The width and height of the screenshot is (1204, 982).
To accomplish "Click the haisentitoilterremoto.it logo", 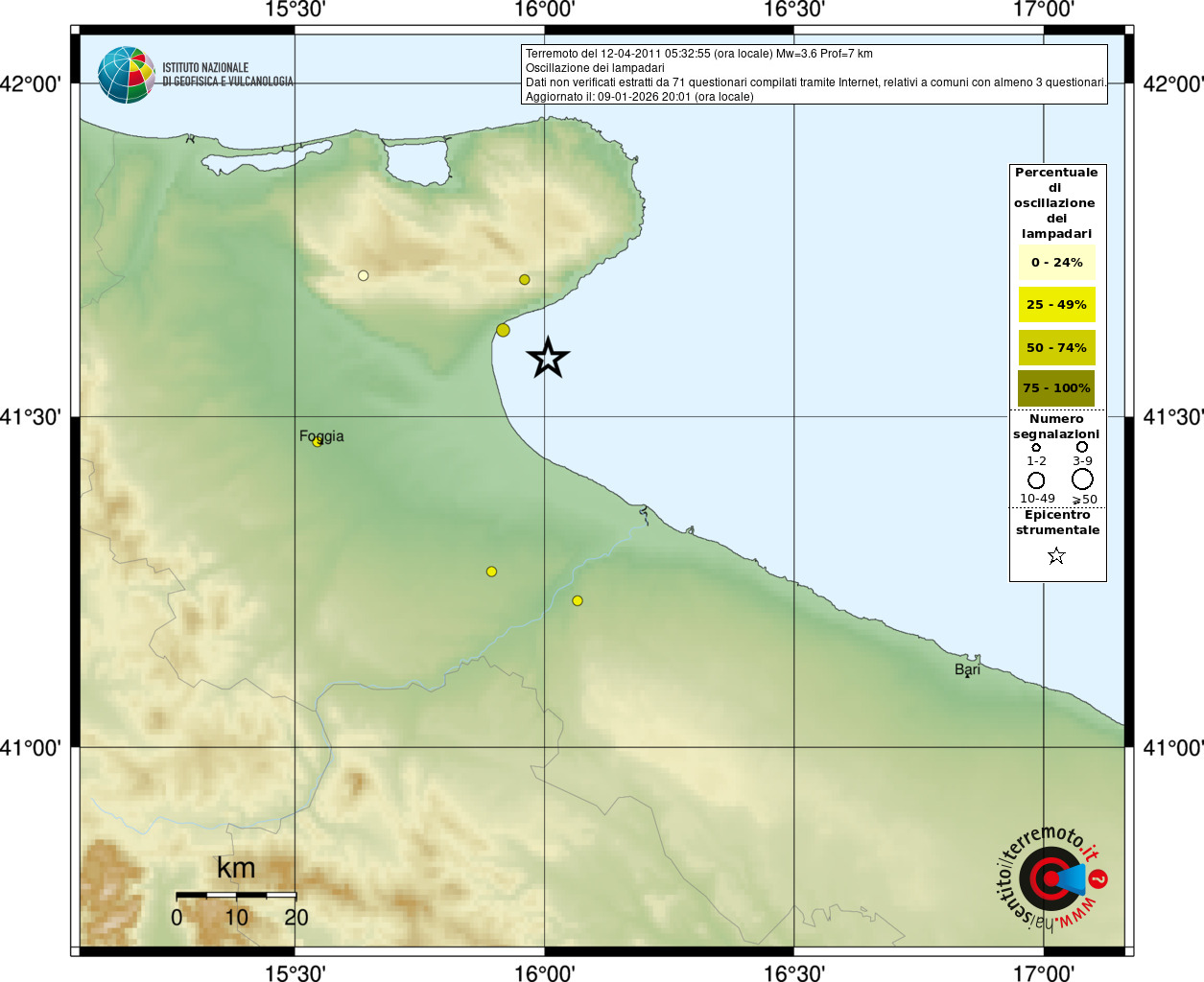I will (x=1051, y=877).
